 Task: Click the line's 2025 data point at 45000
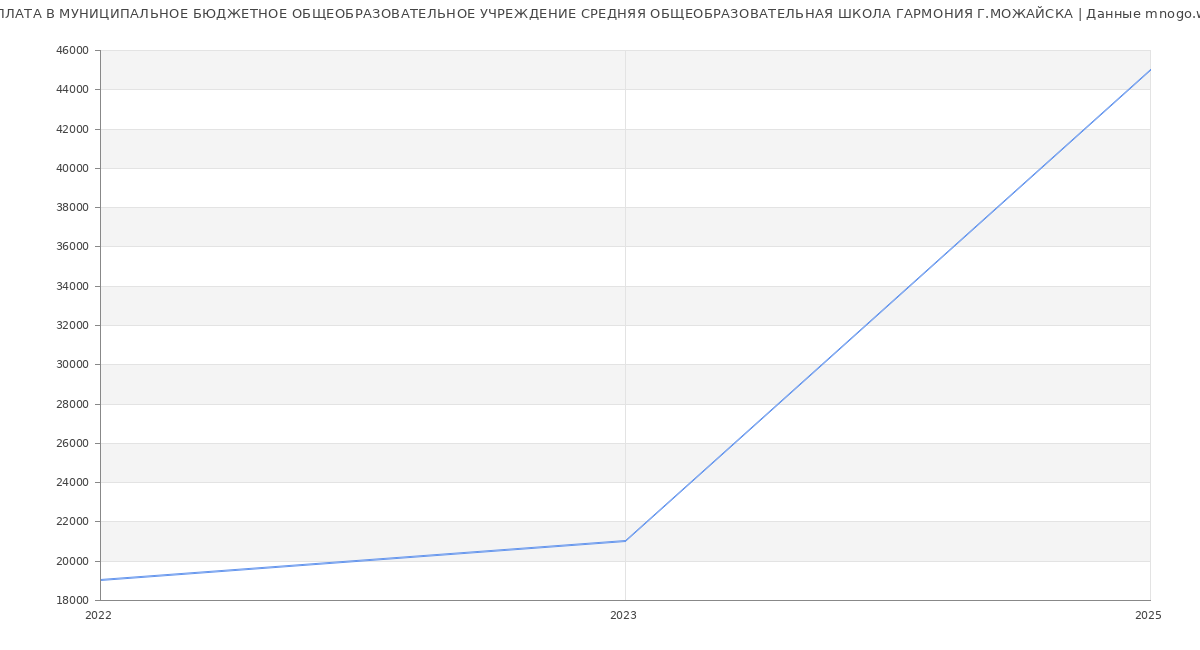1150,70
